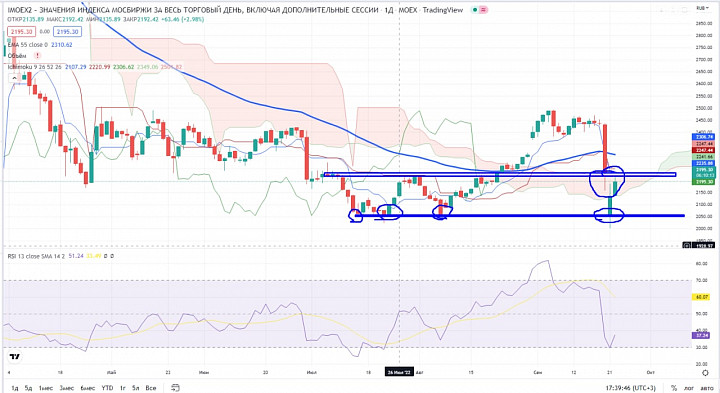Click the RSI 13 close SMA indicator label
The width and height of the screenshot is (720, 393).
[x=36, y=256]
